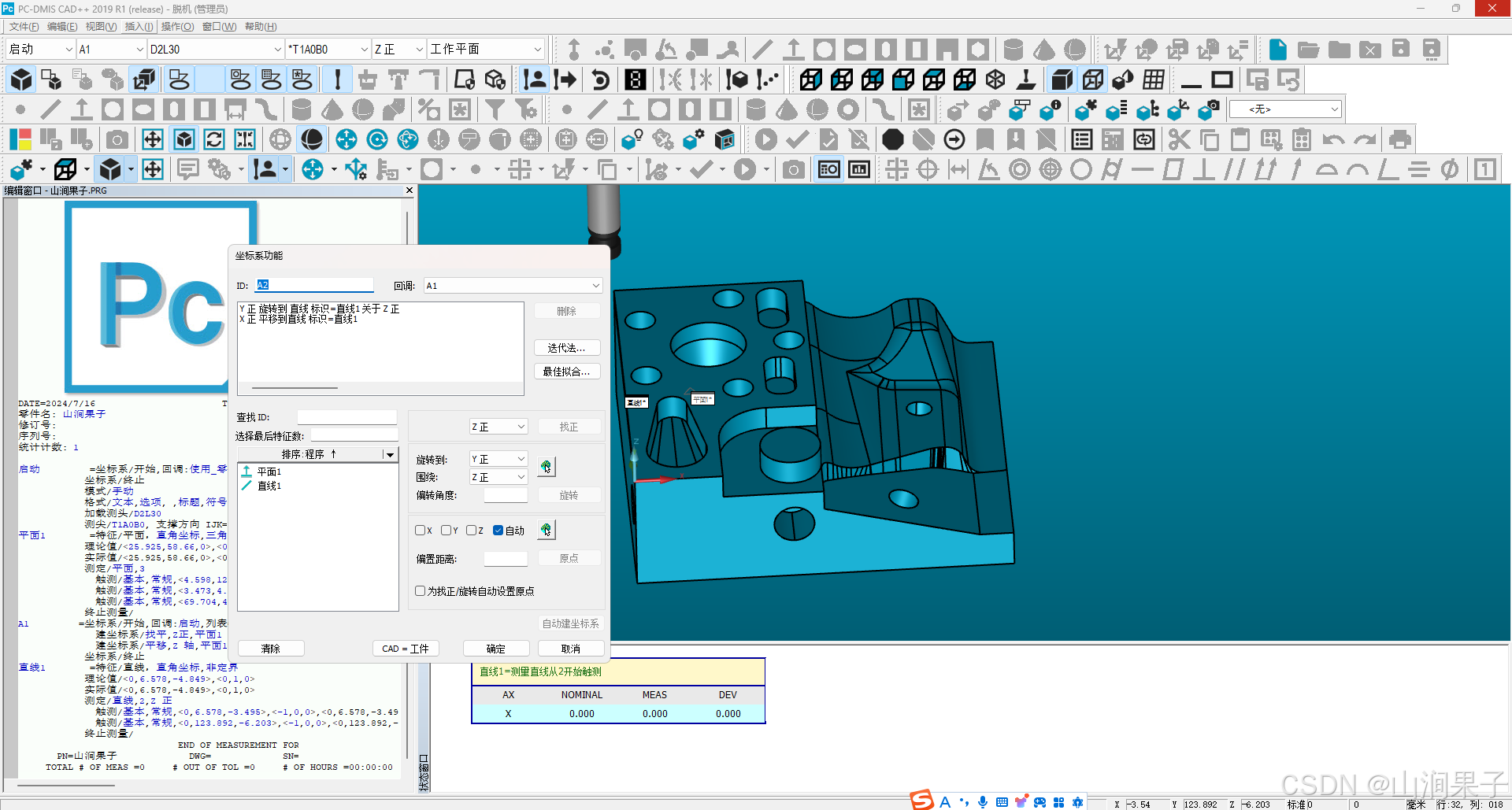Image resolution: width=1512 pixels, height=810 pixels.
Task: Click the digit 8 readout icon
Action: [x=636, y=80]
